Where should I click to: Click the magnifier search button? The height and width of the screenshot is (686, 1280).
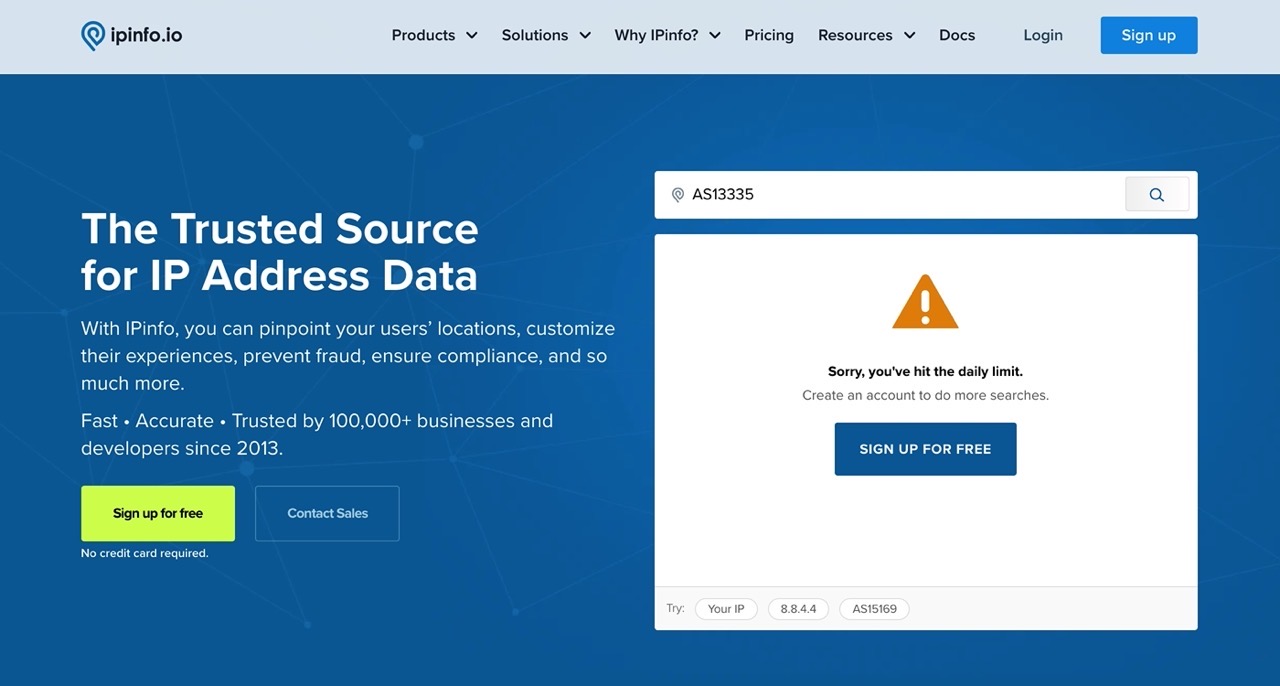(x=1157, y=195)
